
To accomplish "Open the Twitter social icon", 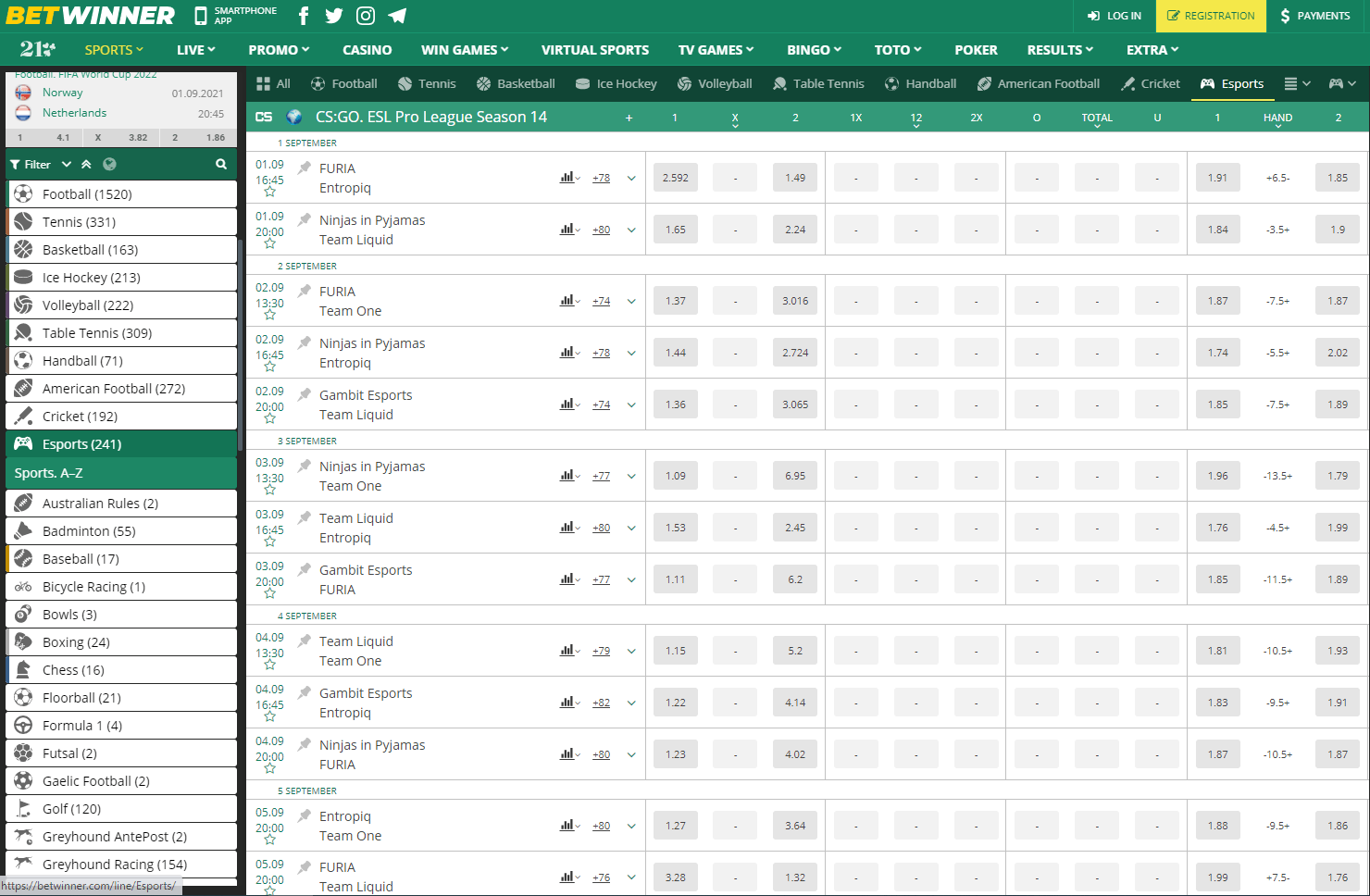I will 334,16.
